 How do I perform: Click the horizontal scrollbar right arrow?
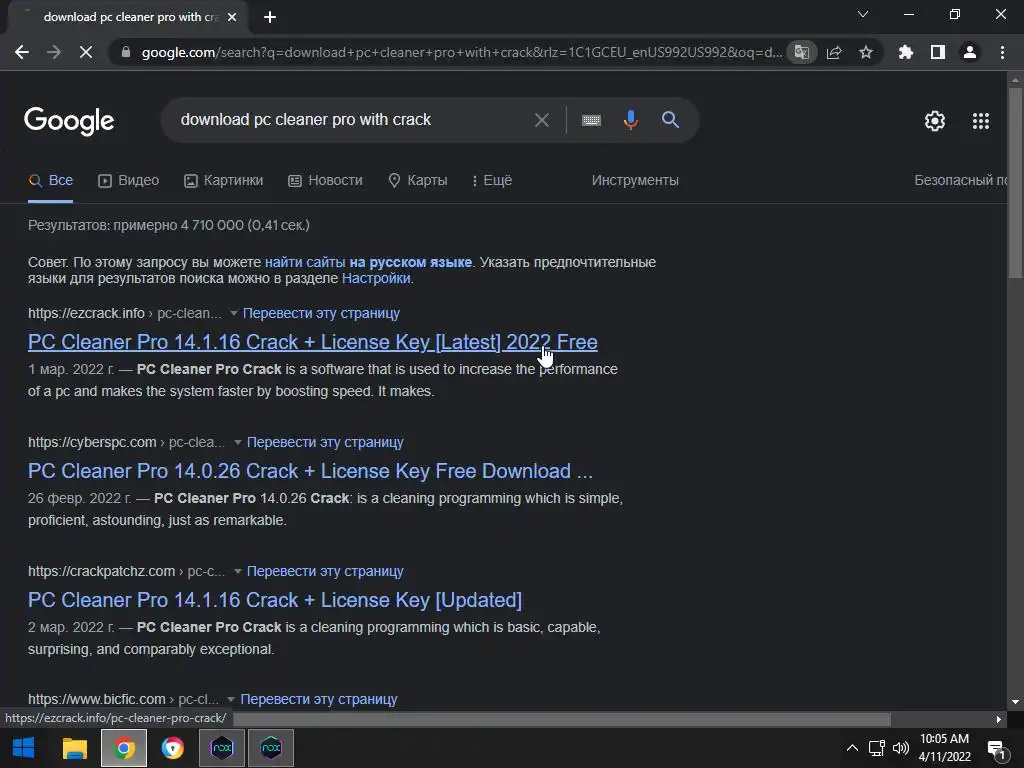coord(999,719)
